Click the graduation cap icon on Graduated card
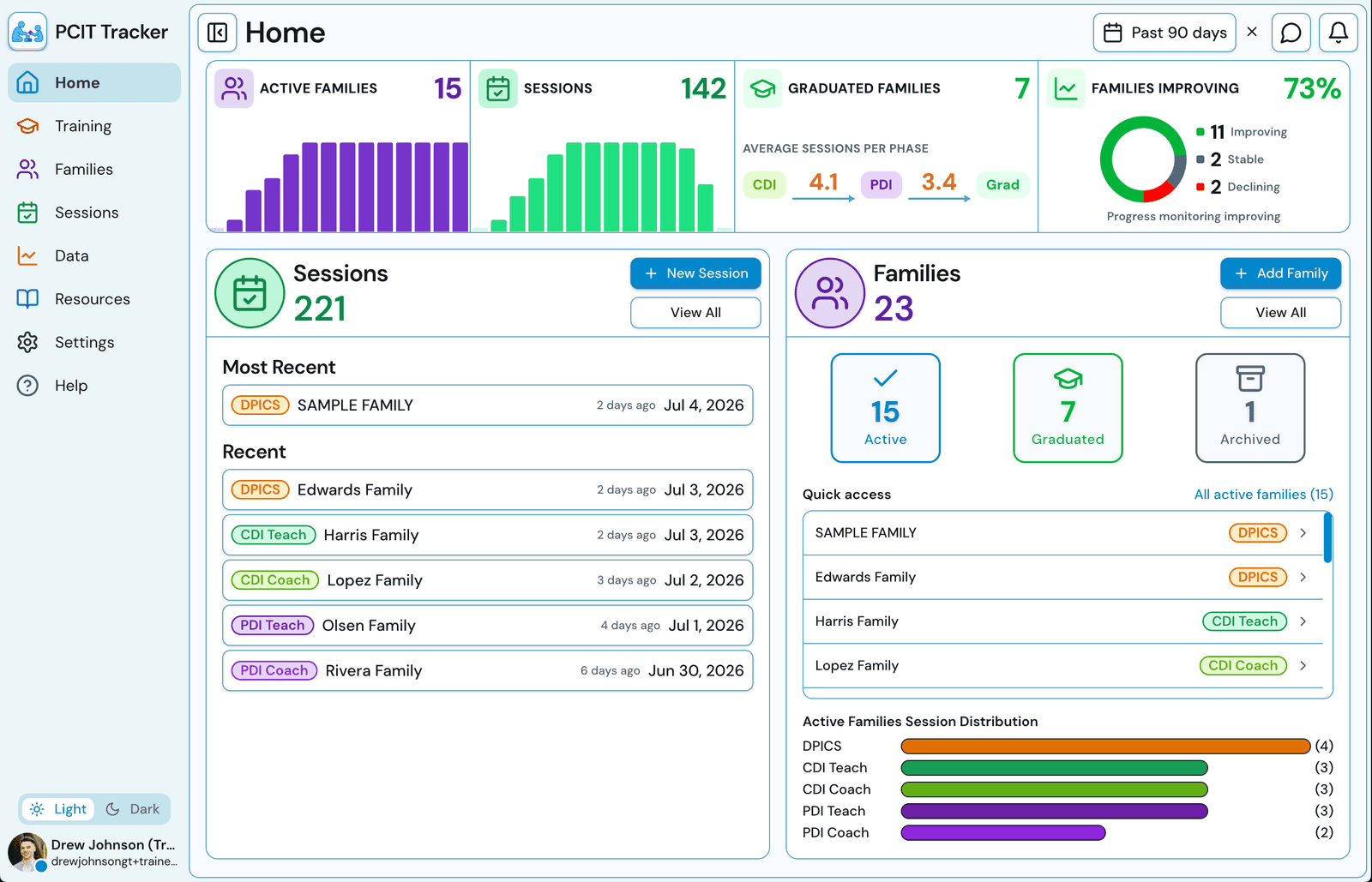Screen dimensions: 1372x882 1068,378
